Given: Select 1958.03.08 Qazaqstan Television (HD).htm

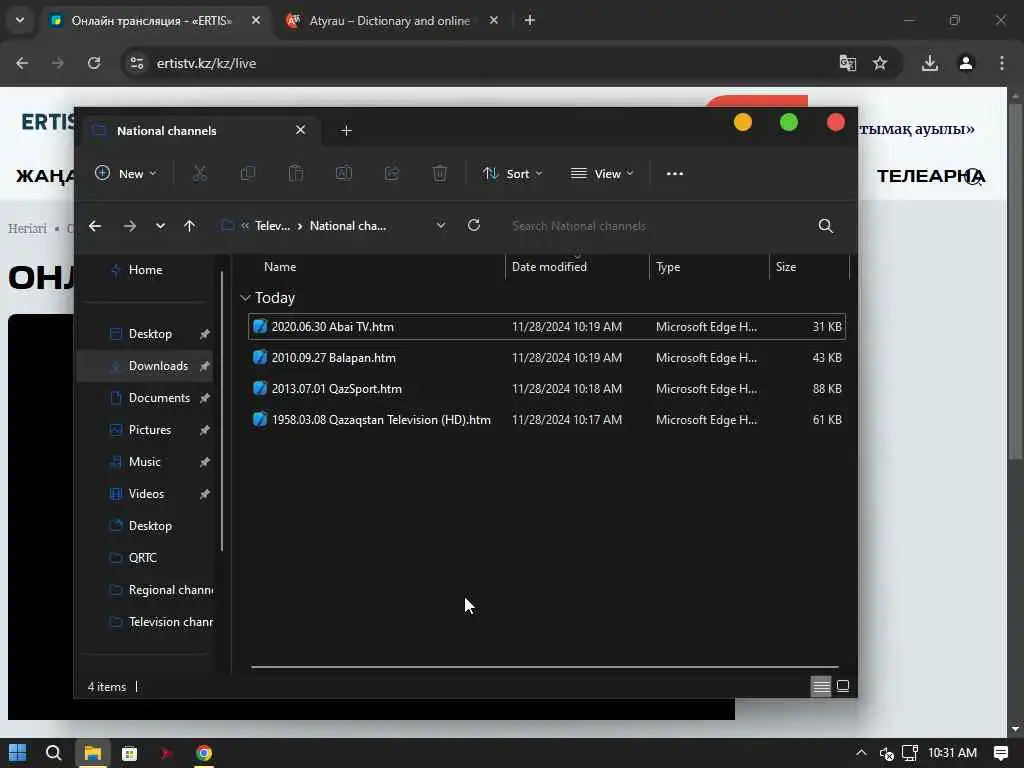Looking at the screenshot, I should pyautogui.click(x=547, y=420).
